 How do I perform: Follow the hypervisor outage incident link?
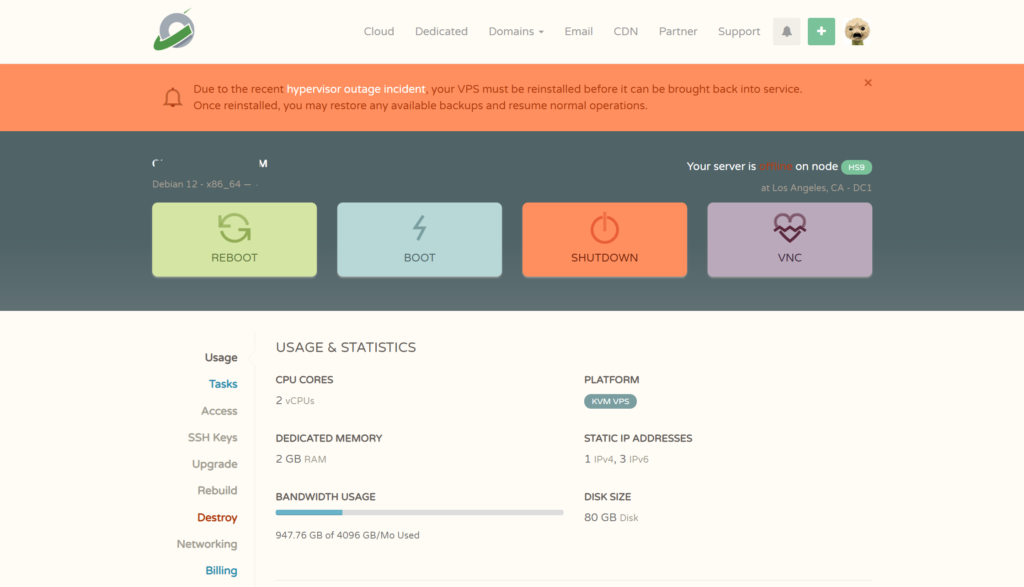click(x=356, y=89)
